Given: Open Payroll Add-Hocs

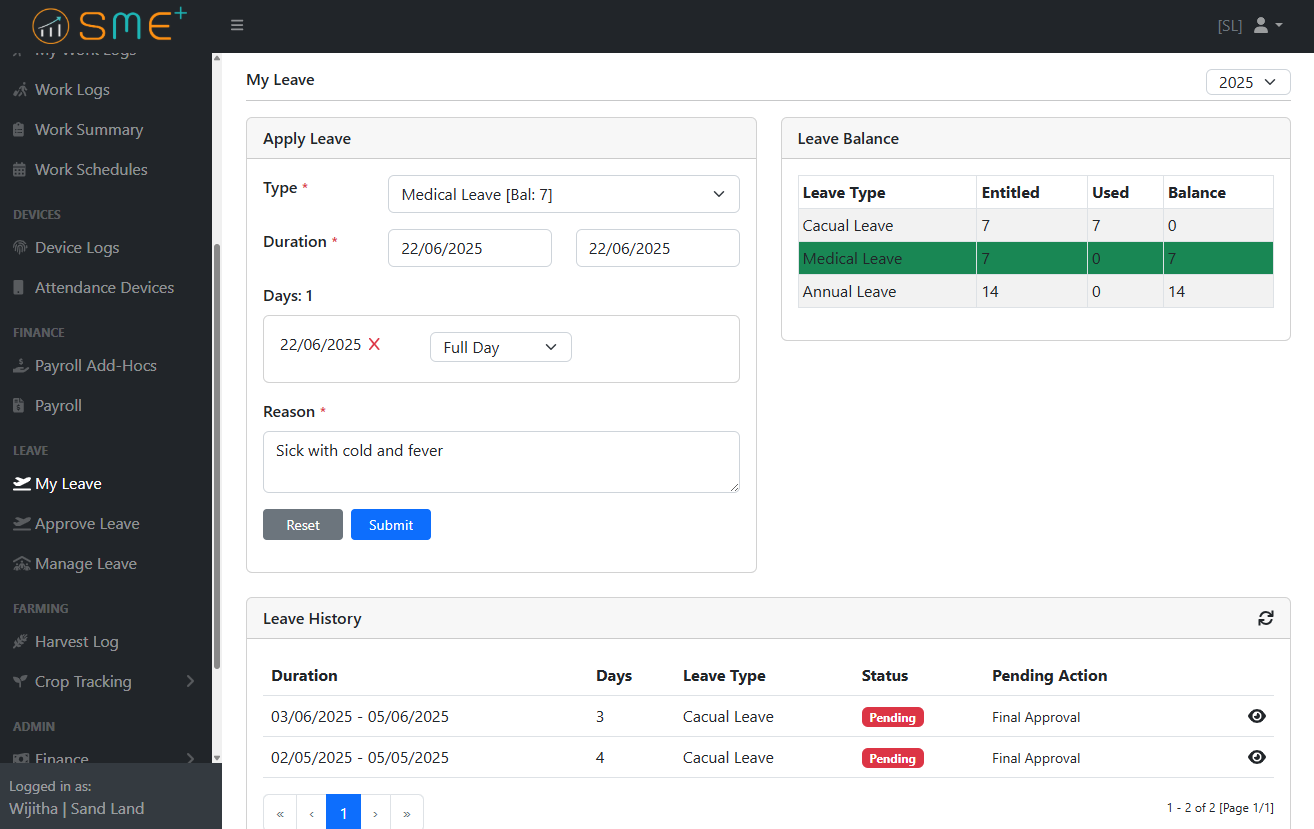Looking at the screenshot, I should pos(96,365).
